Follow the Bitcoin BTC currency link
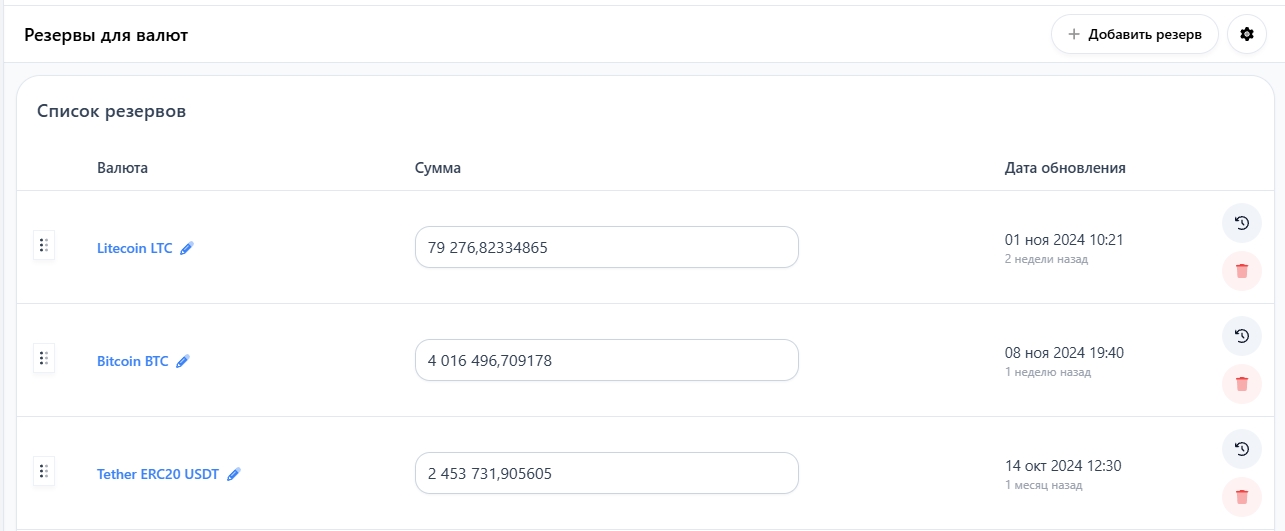The height and width of the screenshot is (531, 1285). coord(133,361)
